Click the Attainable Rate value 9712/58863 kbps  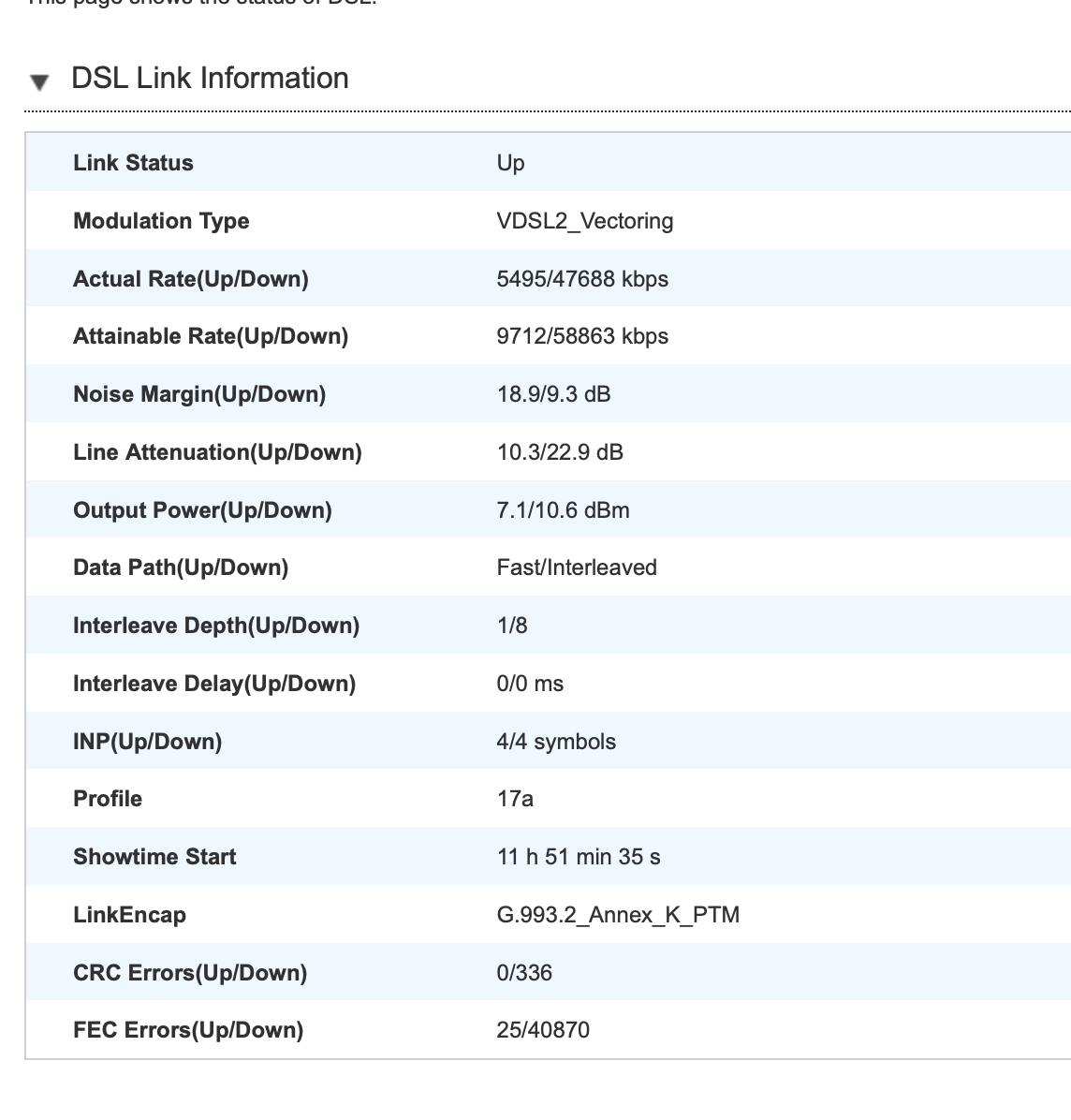coord(581,336)
